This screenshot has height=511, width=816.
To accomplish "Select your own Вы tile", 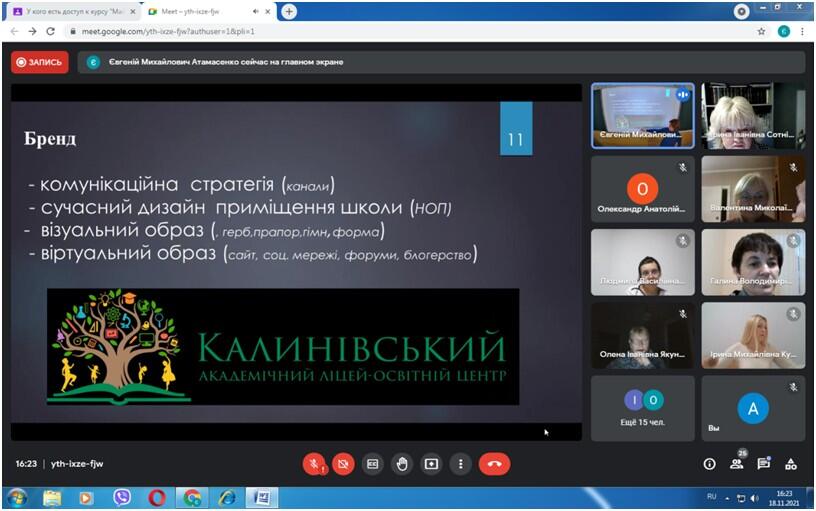I will [x=753, y=408].
